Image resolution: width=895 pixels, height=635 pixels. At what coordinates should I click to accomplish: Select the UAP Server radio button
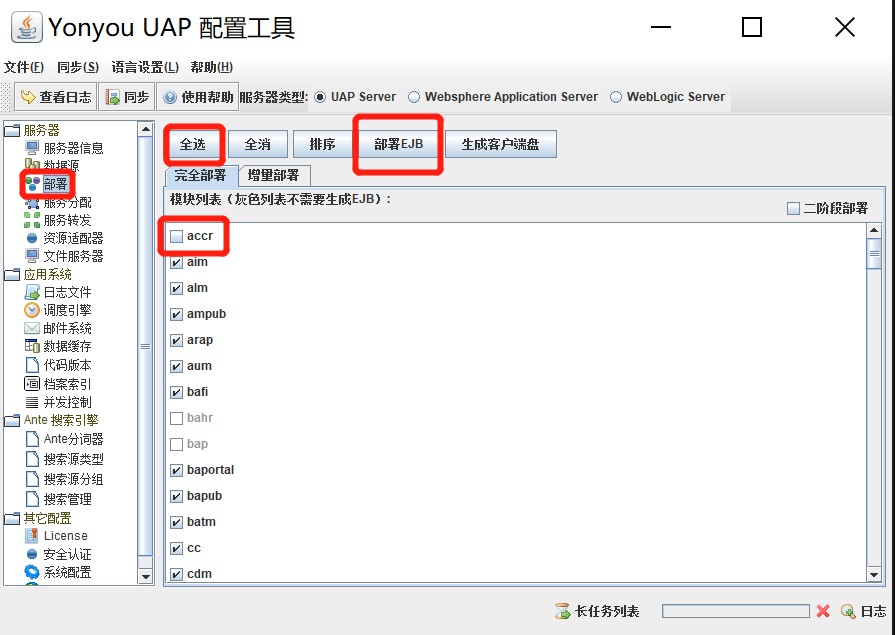click(x=320, y=97)
